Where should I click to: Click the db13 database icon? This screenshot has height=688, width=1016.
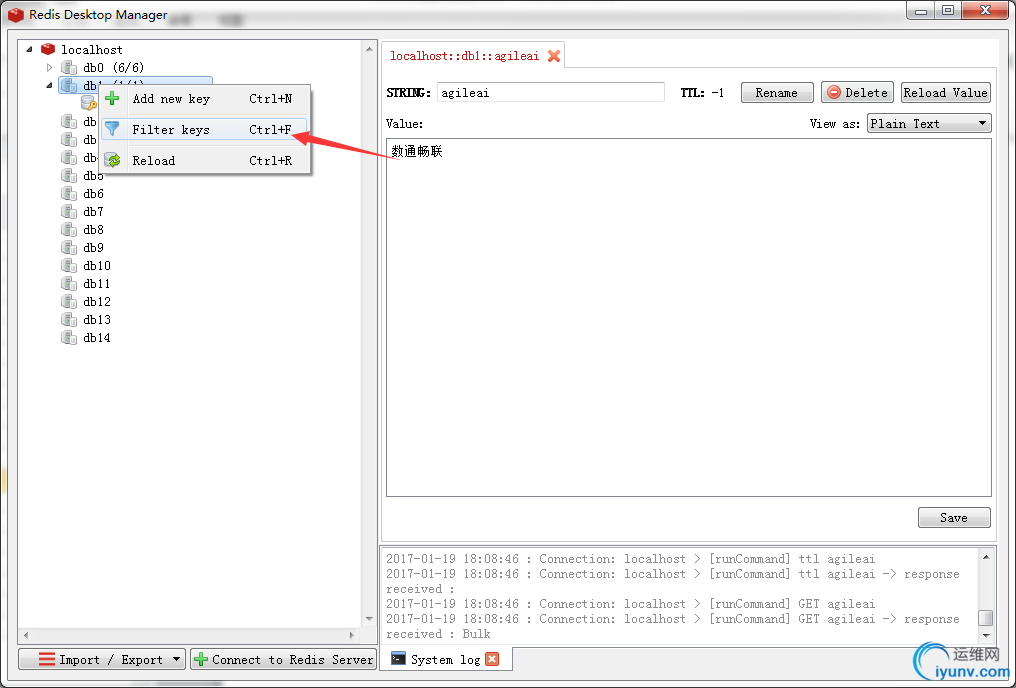point(69,319)
